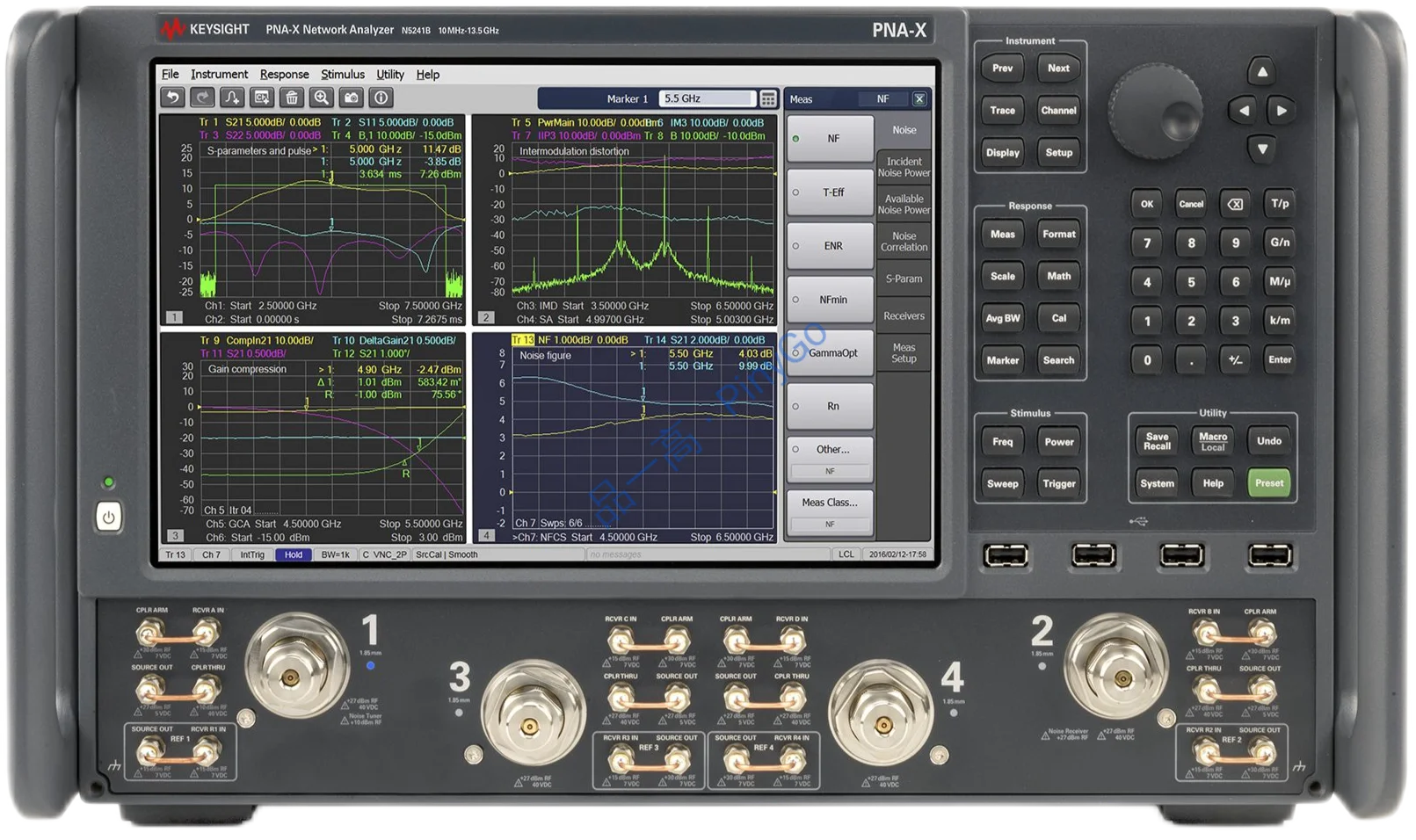This screenshot has width=1416, height=840.
Task: Open the info icon in the toolbar
Action: [x=381, y=98]
